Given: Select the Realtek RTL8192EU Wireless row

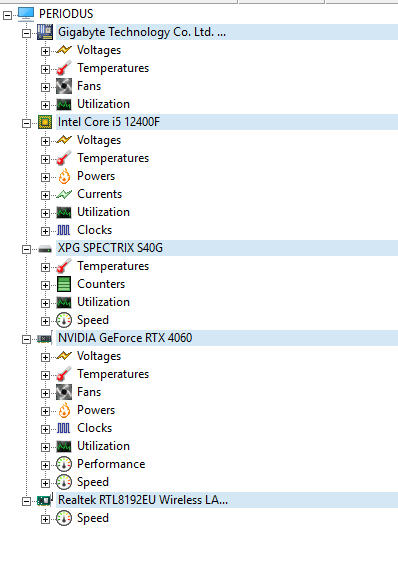Looking at the screenshot, I should (227, 500).
